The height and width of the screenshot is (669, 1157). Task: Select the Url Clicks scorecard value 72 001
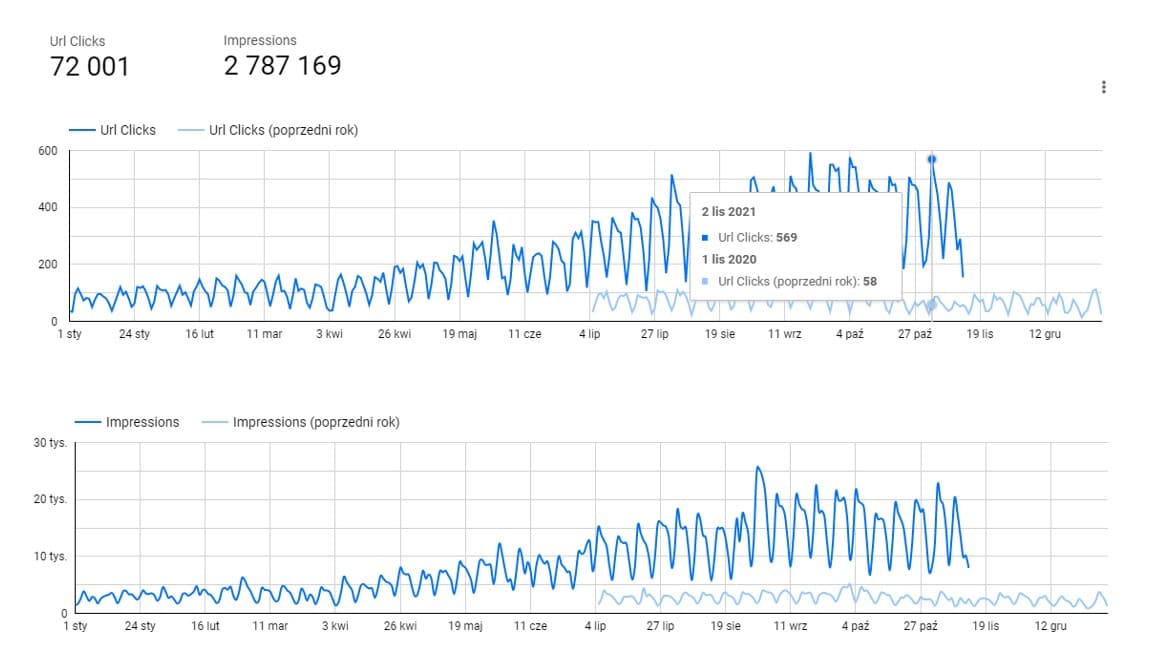coord(90,67)
